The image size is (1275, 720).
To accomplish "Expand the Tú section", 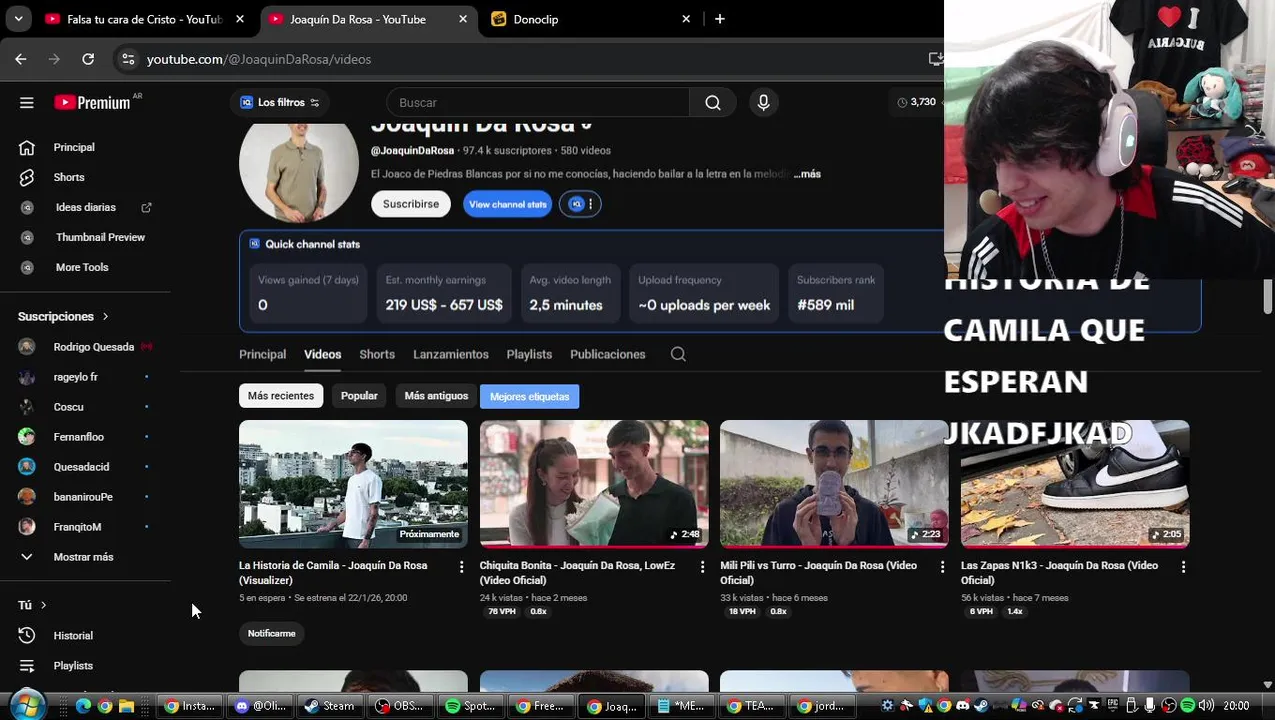I will point(32,605).
